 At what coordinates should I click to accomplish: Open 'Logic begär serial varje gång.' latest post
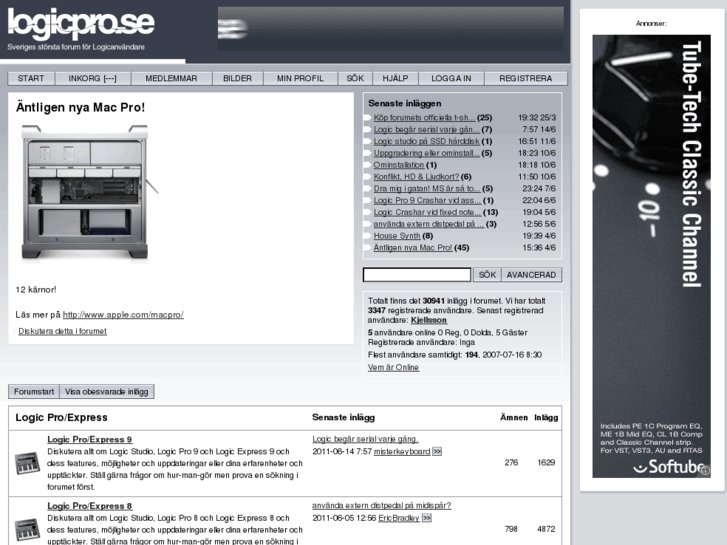(x=365, y=439)
